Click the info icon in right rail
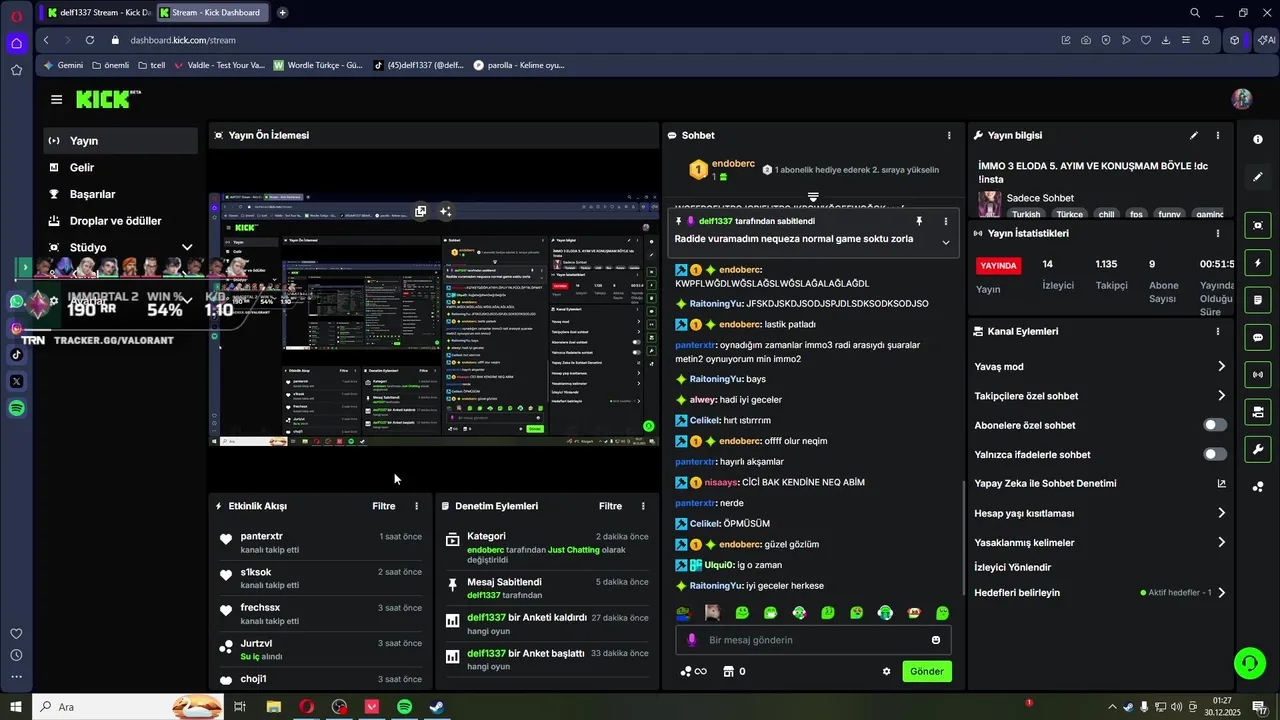 coord(1258,139)
